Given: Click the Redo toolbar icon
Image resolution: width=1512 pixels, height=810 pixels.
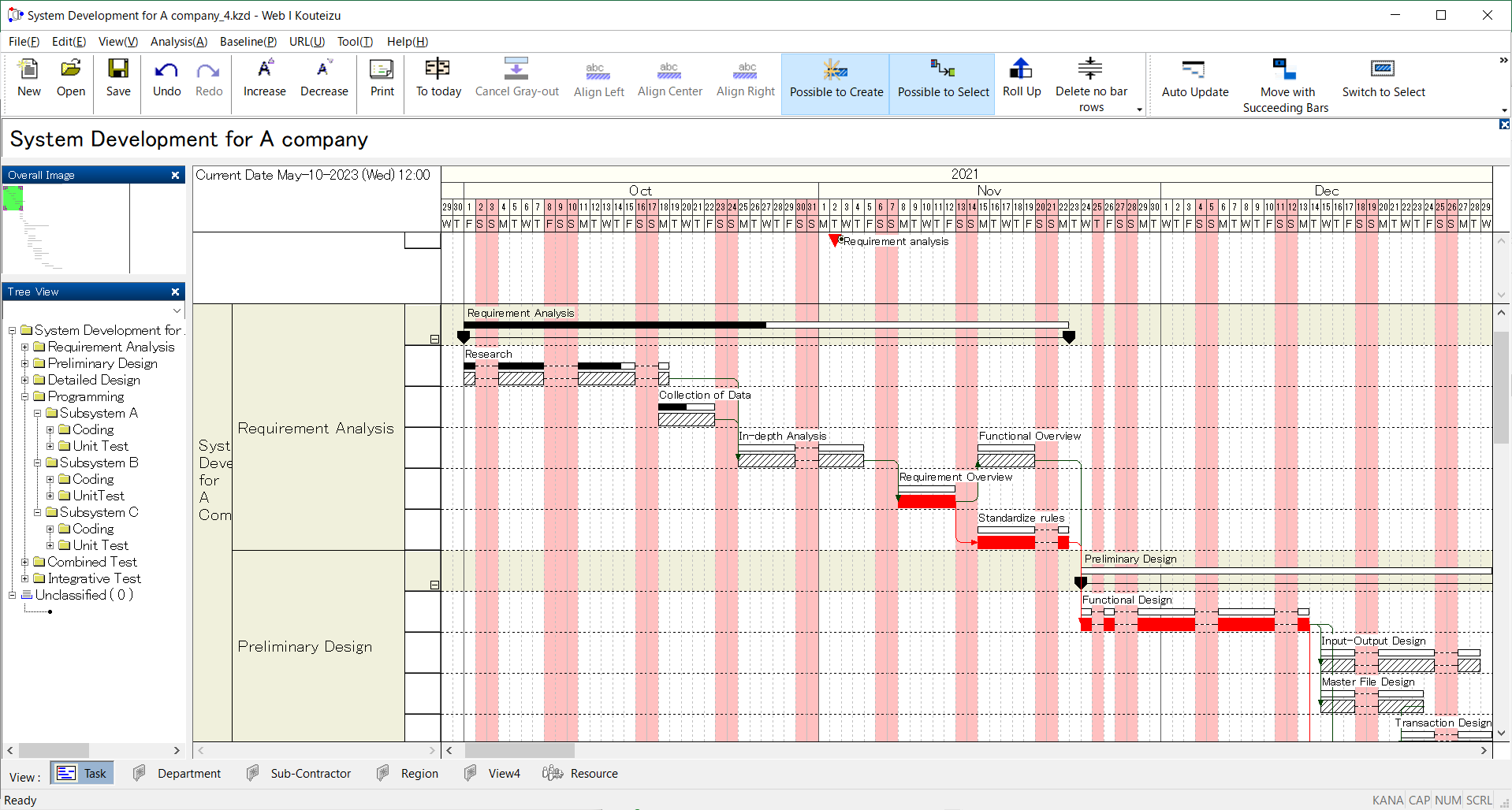Looking at the screenshot, I should [208, 79].
